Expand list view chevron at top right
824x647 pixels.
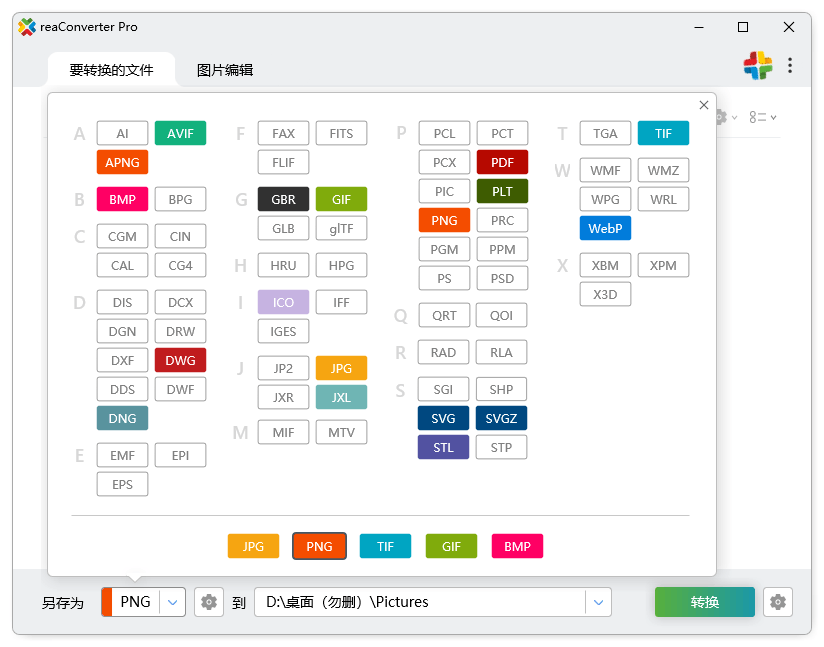(773, 118)
